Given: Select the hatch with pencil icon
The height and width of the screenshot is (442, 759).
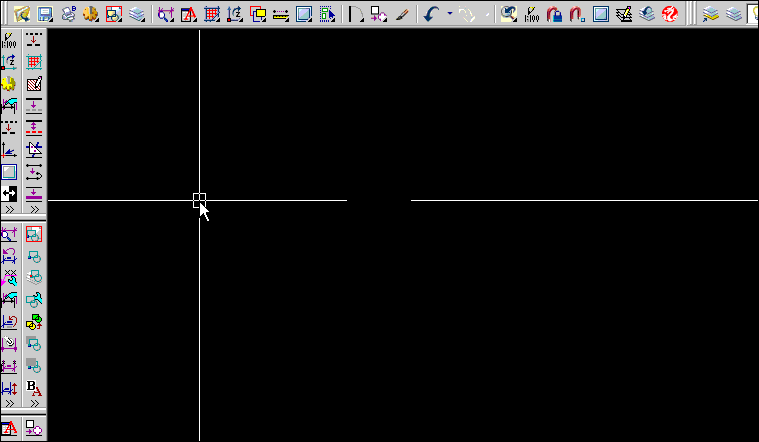Looking at the screenshot, I should (x=34, y=84).
